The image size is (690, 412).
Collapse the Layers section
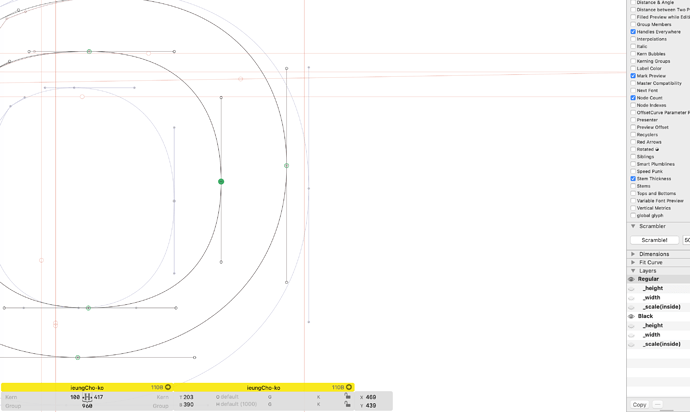(x=633, y=271)
